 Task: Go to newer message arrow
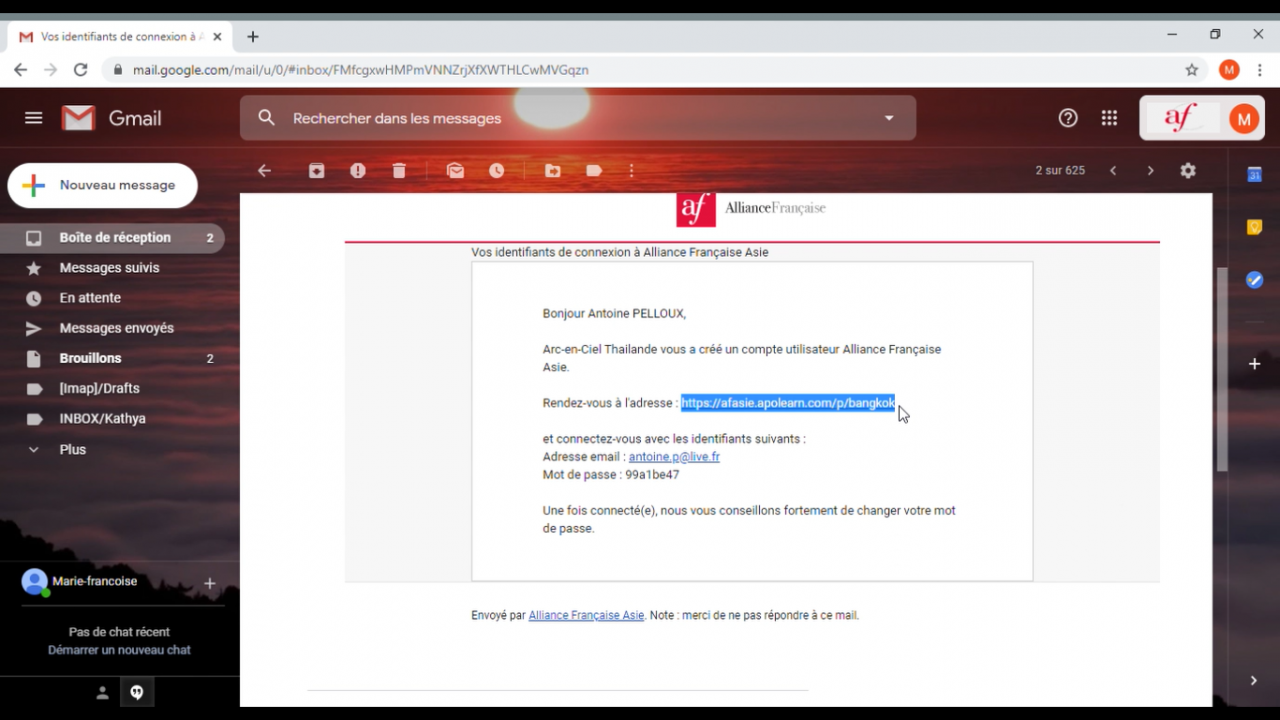[1113, 171]
